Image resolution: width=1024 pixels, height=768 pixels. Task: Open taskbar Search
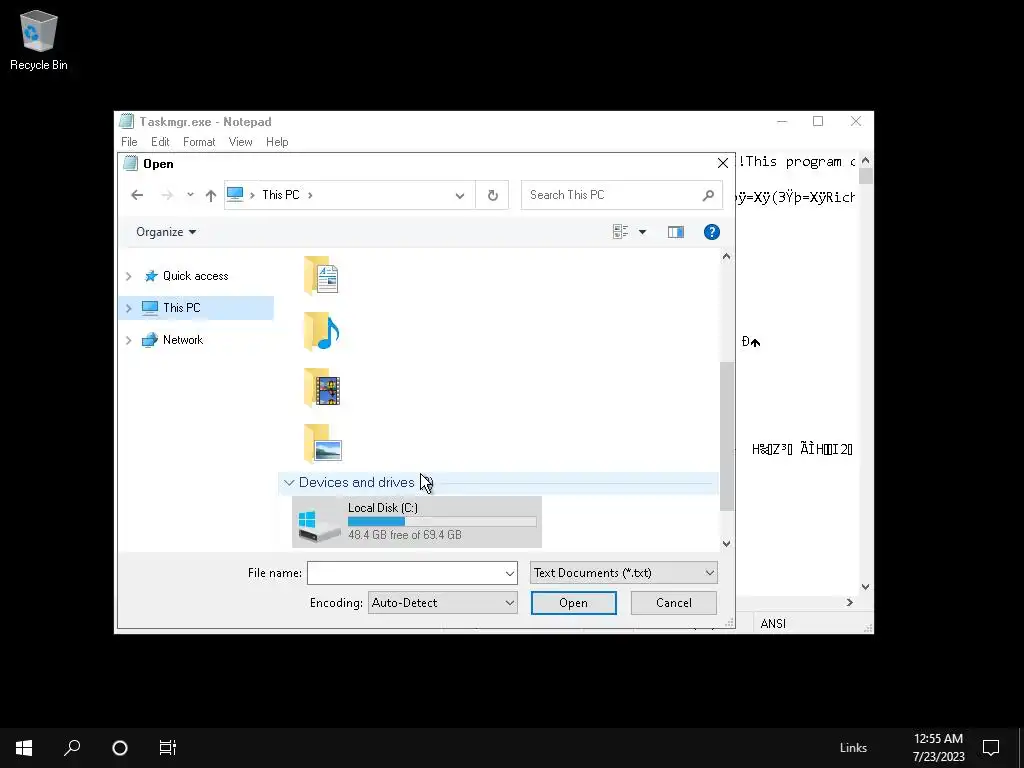tap(72, 748)
